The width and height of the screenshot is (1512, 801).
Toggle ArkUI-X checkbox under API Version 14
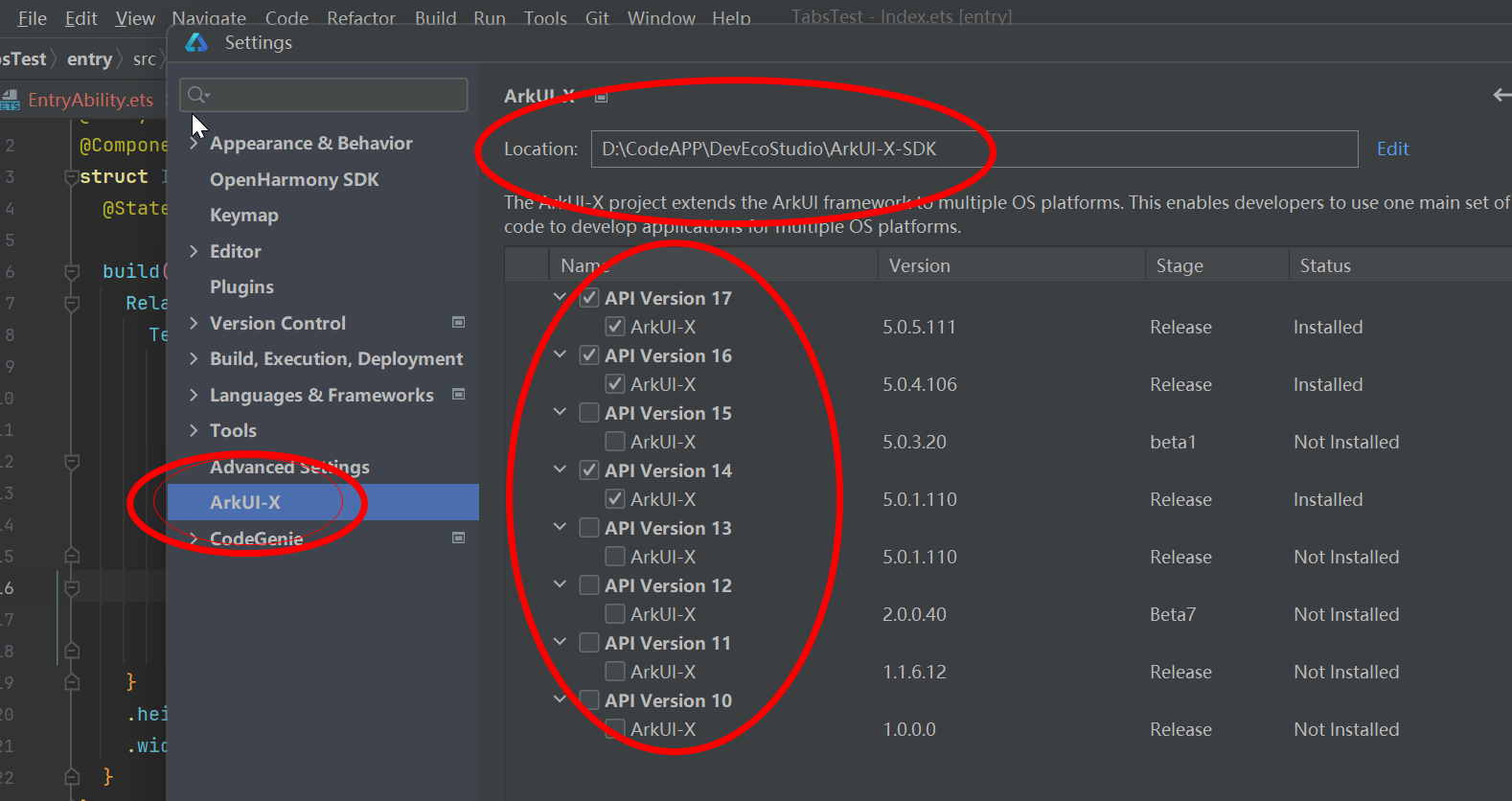(615, 499)
